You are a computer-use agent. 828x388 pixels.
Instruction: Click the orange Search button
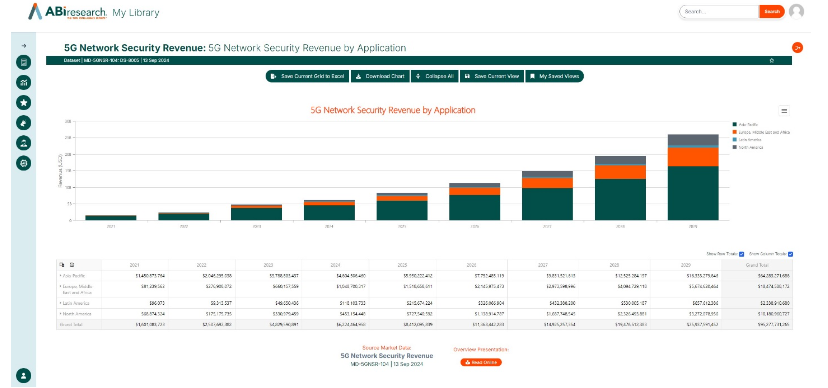(772, 12)
